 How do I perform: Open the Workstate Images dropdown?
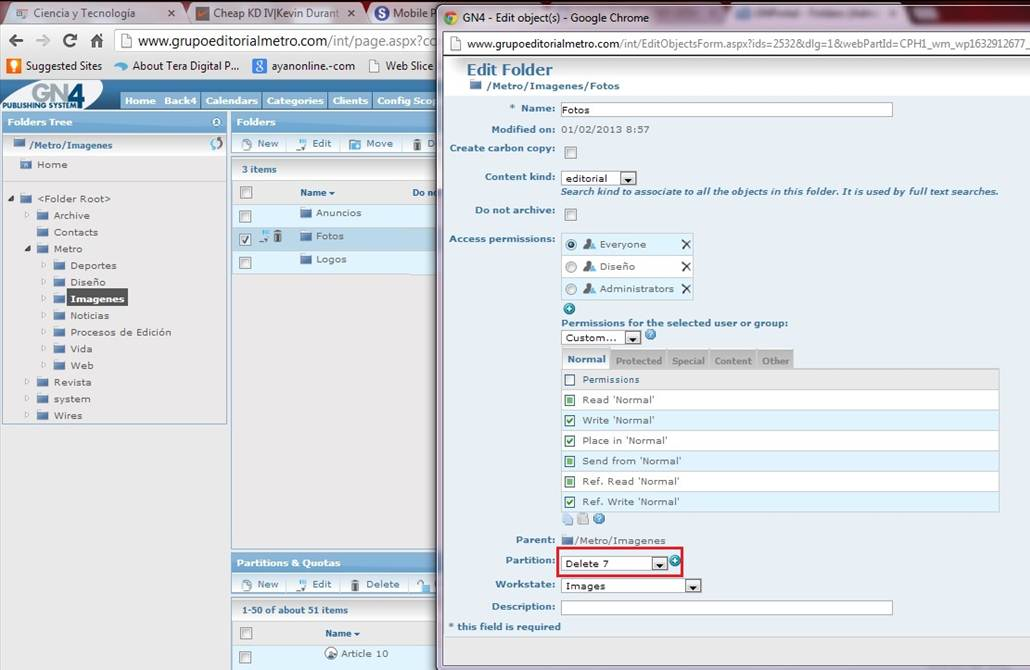pos(693,586)
